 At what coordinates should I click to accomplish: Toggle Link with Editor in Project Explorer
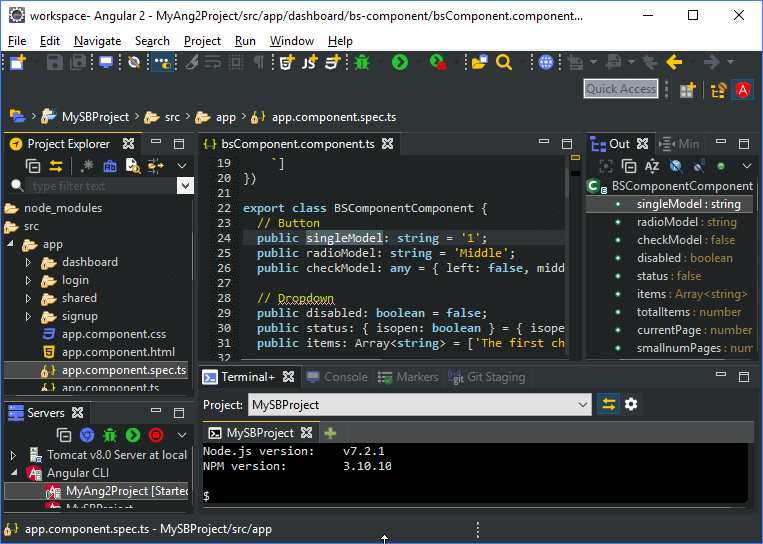(x=56, y=166)
